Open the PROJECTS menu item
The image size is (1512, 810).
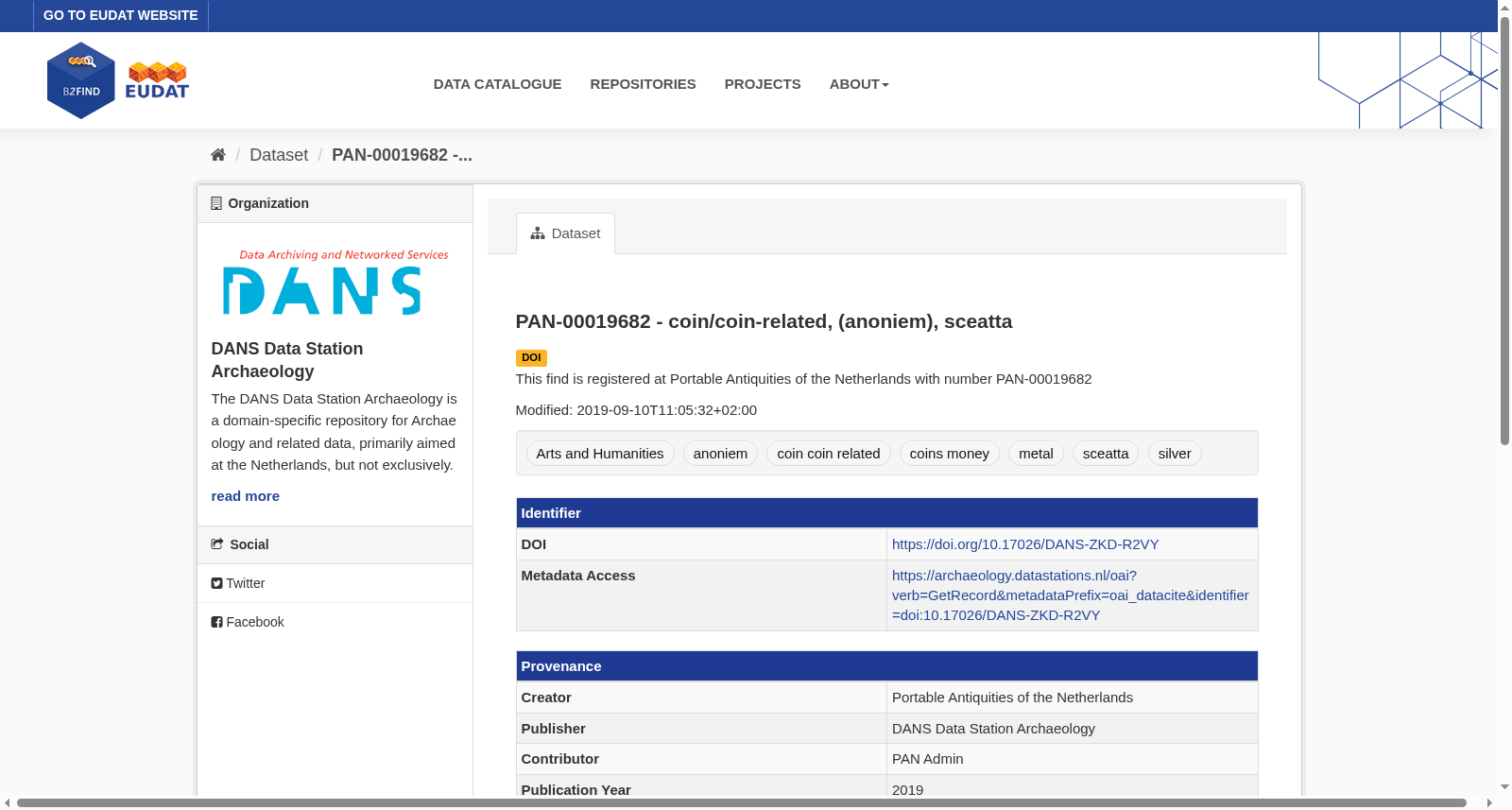[x=763, y=84]
